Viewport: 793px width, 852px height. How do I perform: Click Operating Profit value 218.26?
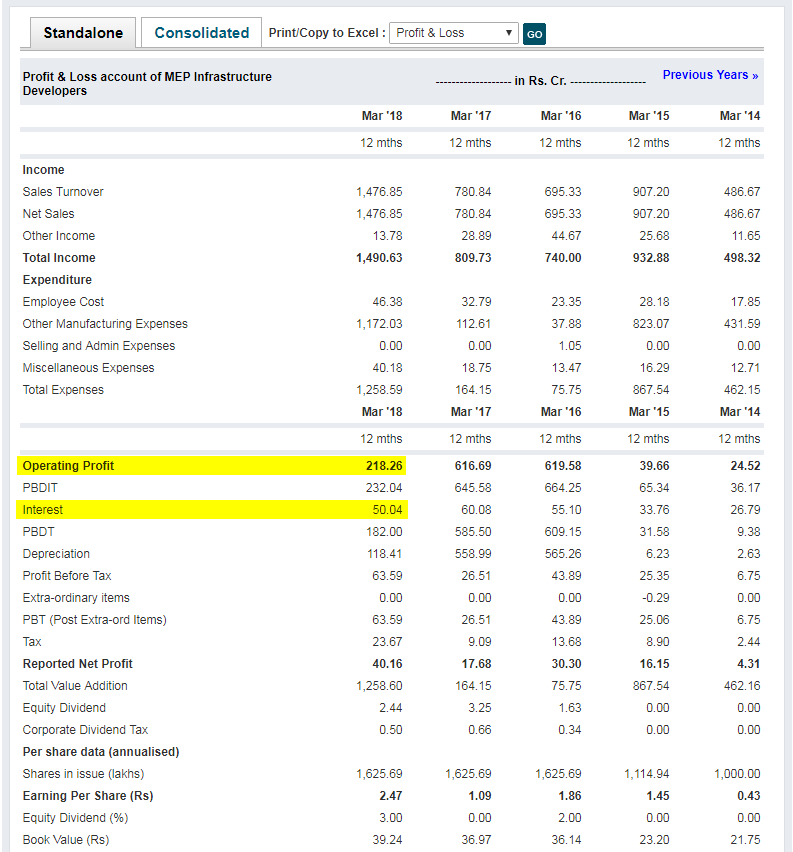point(384,466)
